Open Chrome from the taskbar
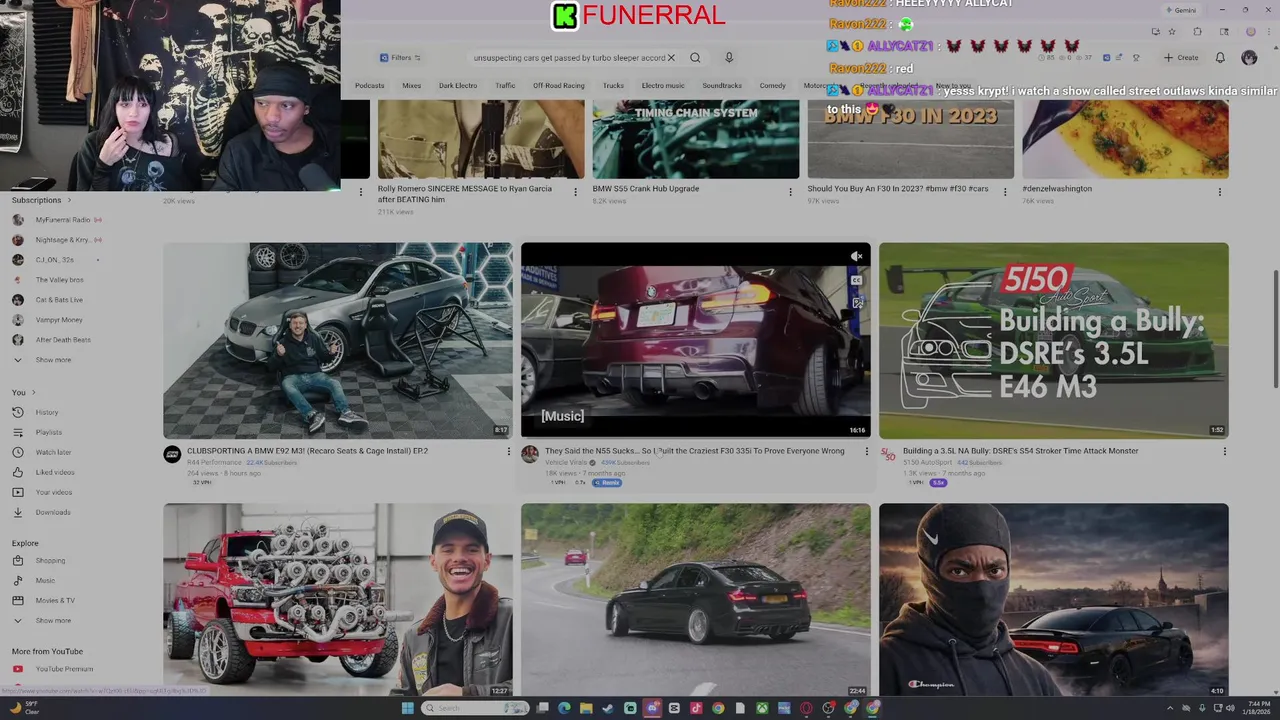This screenshot has width=1280, height=720. tap(718, 708)
